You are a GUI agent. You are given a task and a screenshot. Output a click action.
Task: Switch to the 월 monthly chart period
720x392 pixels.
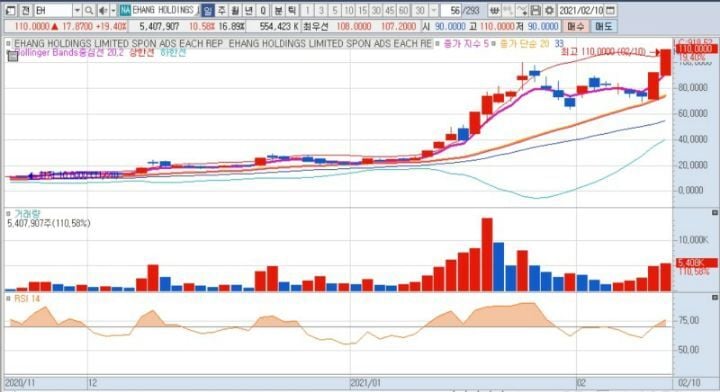point(235,10)
